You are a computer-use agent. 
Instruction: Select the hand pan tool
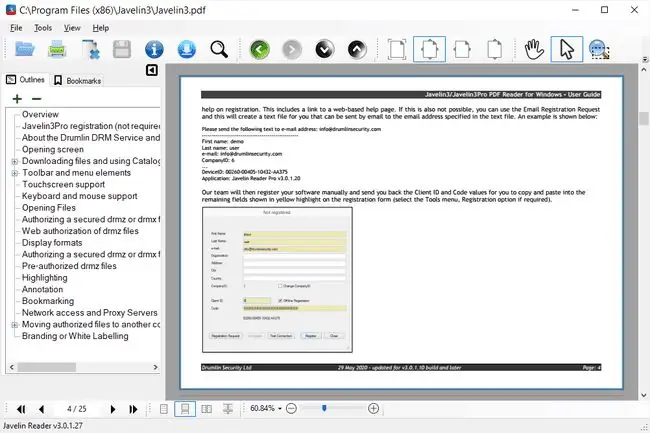point(534,49)
